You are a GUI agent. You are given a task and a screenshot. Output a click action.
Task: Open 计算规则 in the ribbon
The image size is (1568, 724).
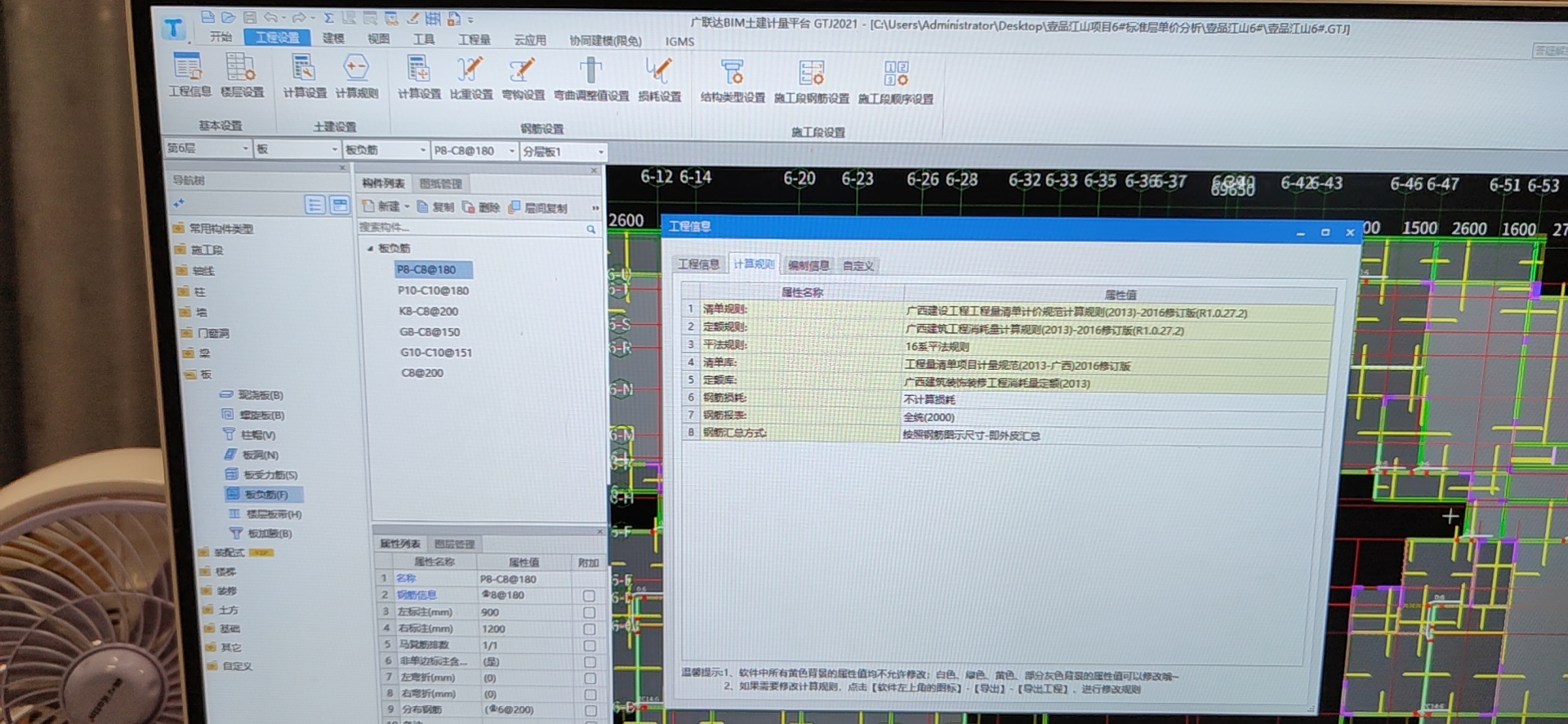[x=356, y=77]
